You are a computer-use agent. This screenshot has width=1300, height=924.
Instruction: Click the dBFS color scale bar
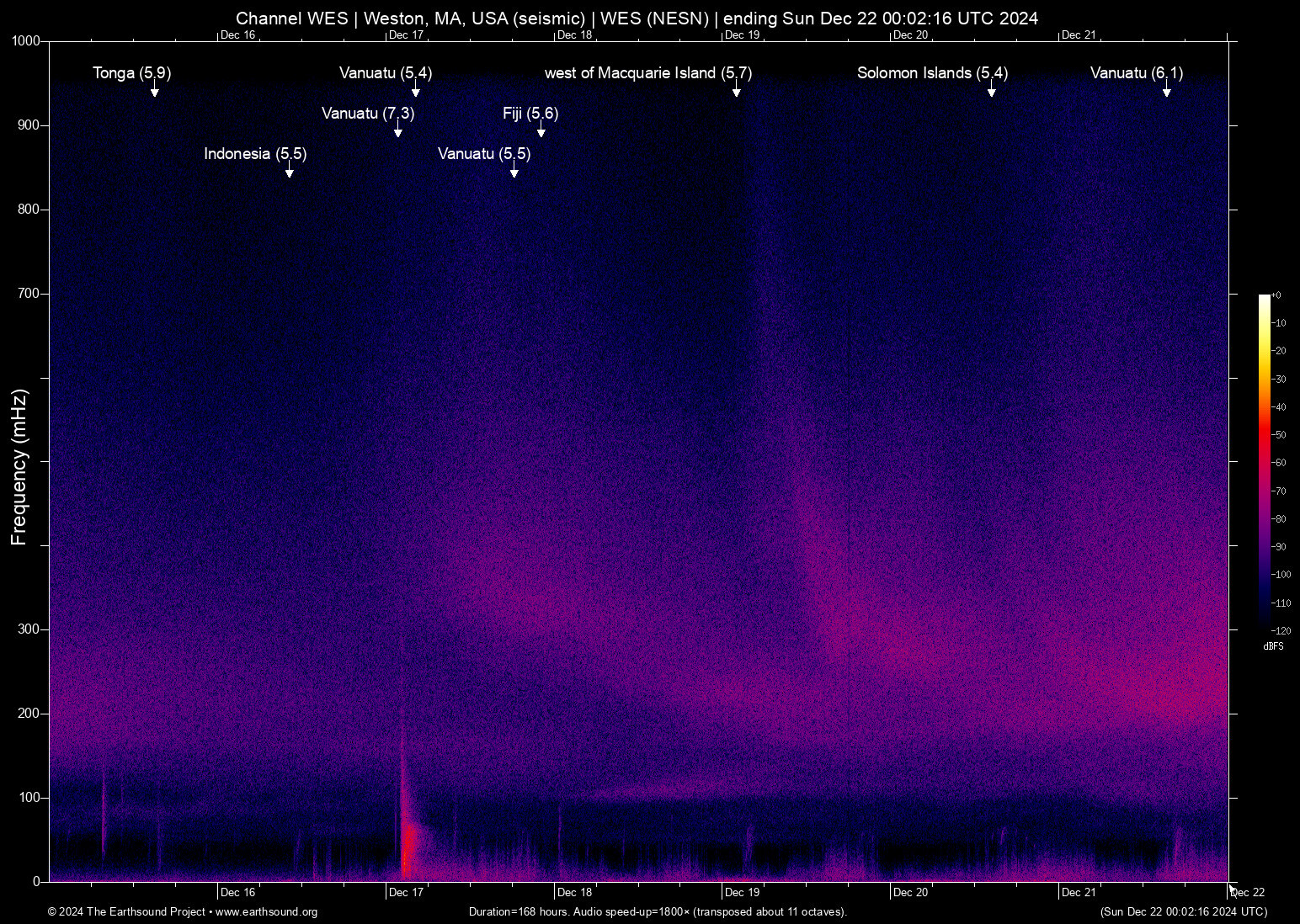[1265, 463]
